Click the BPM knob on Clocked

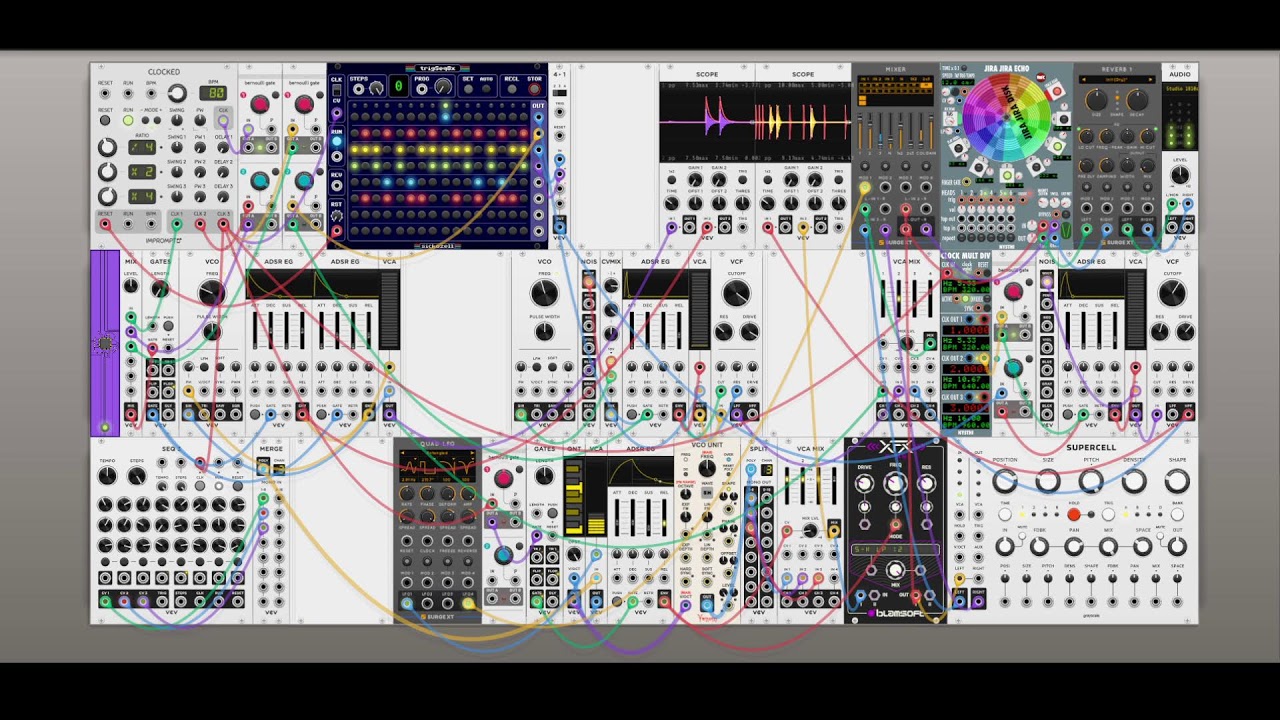click(177, 93)
